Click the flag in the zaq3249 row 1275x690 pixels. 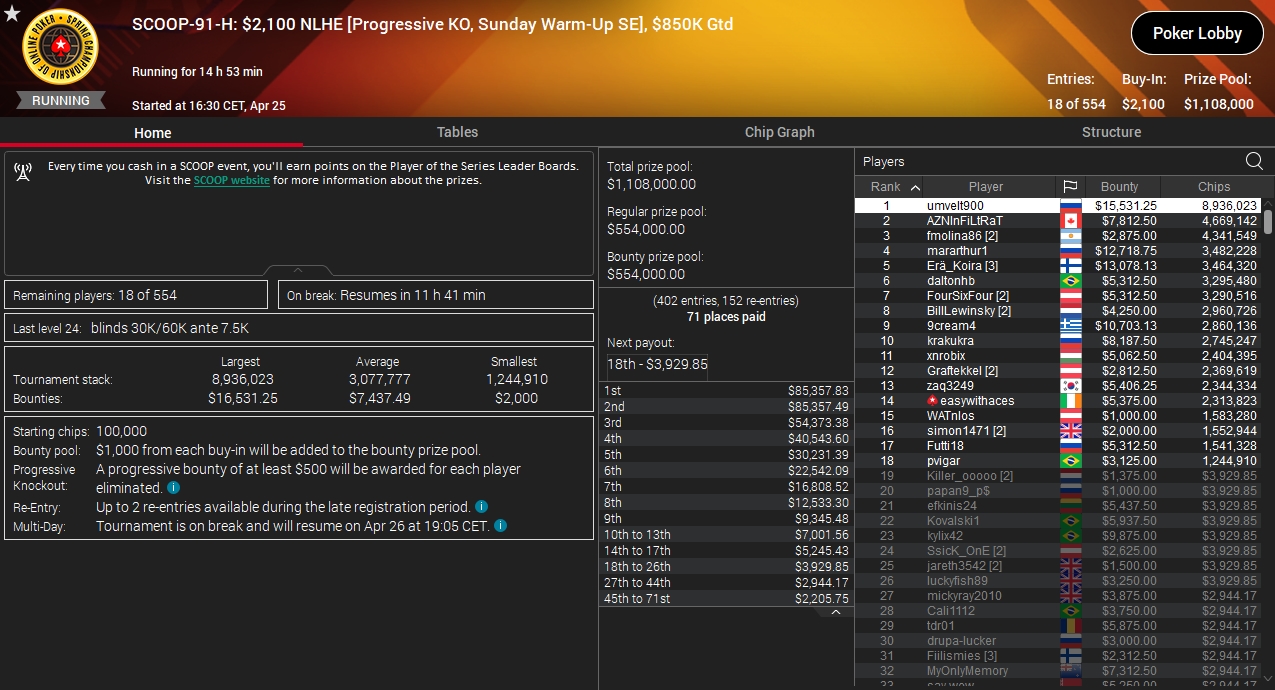[x=1069, y=386]
